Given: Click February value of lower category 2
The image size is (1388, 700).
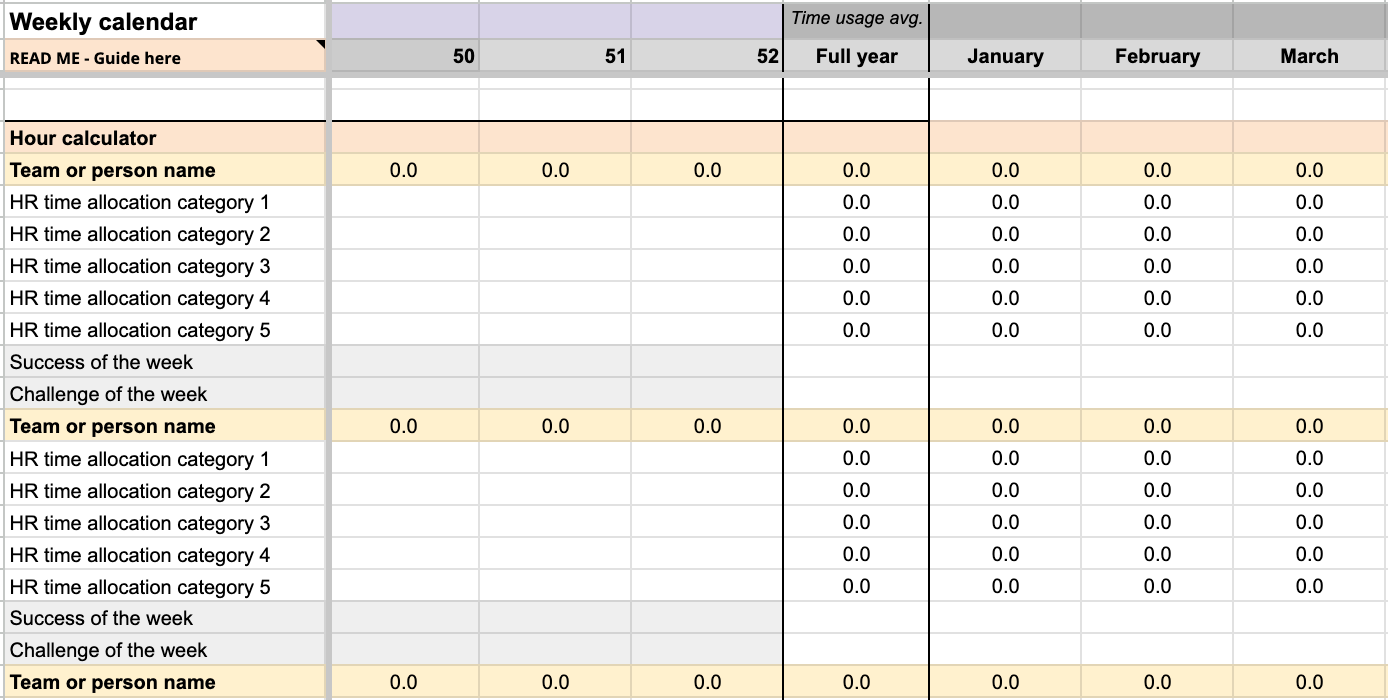Looking at the screenshot, I should coord(1157,491).
